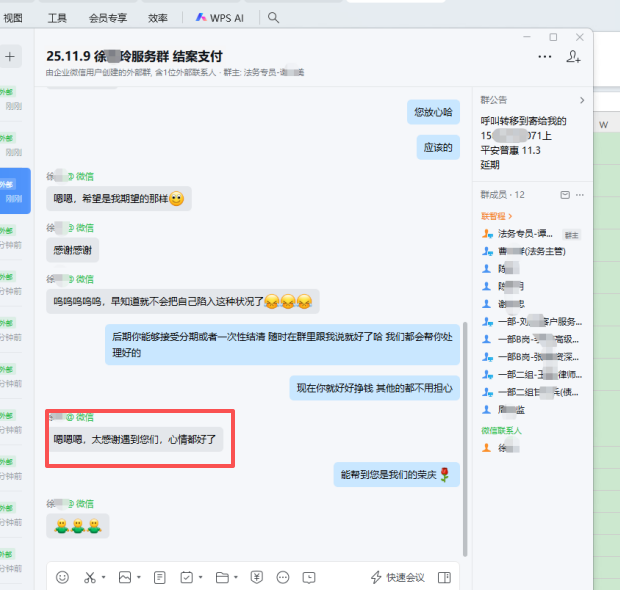The image size is (620, 590).
Task: Click the folder file icon
Action: [x=222, y=577]
